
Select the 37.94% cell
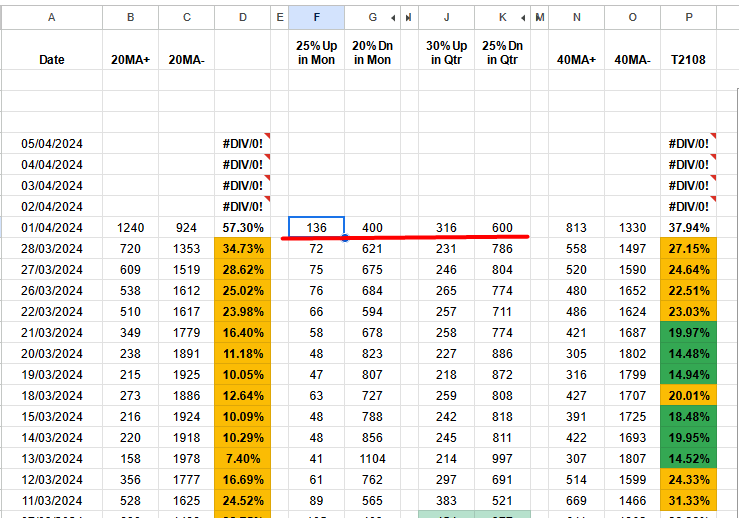pos(689,228)
